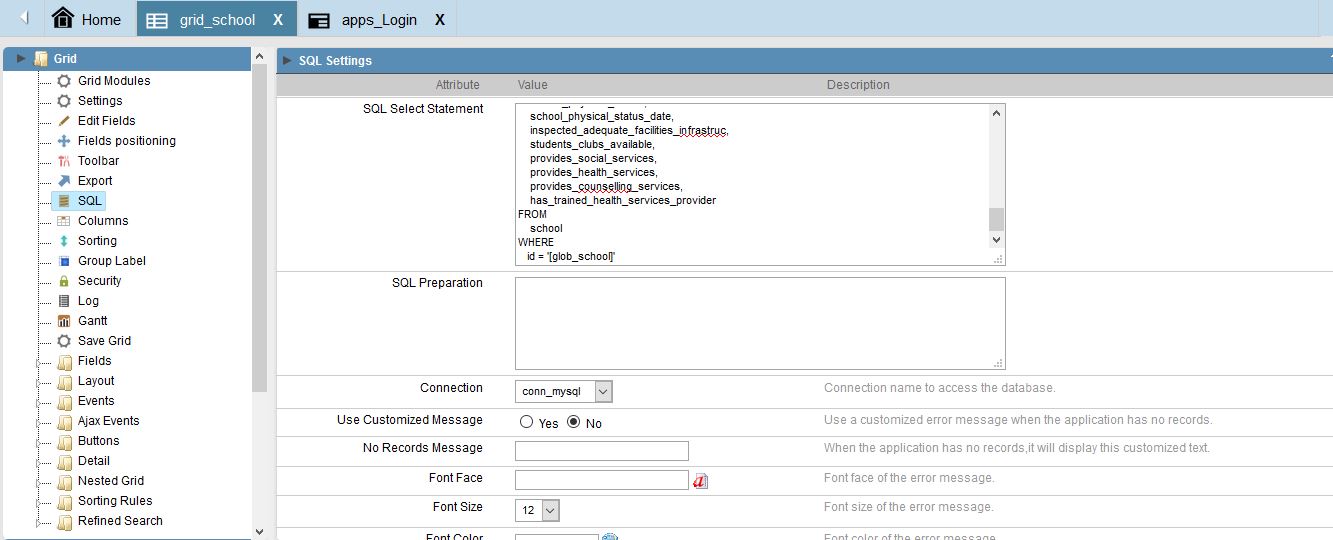The image size is (1333, 540).
Task: Click the Gantt chart icon
Action: pos(64,321)
